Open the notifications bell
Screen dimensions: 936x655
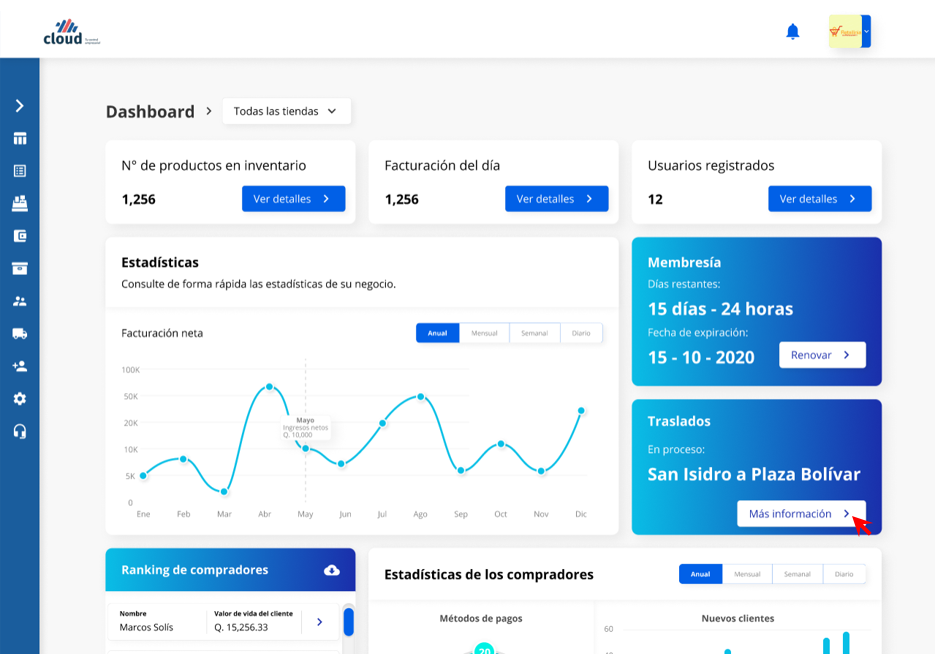click(792, 31)
